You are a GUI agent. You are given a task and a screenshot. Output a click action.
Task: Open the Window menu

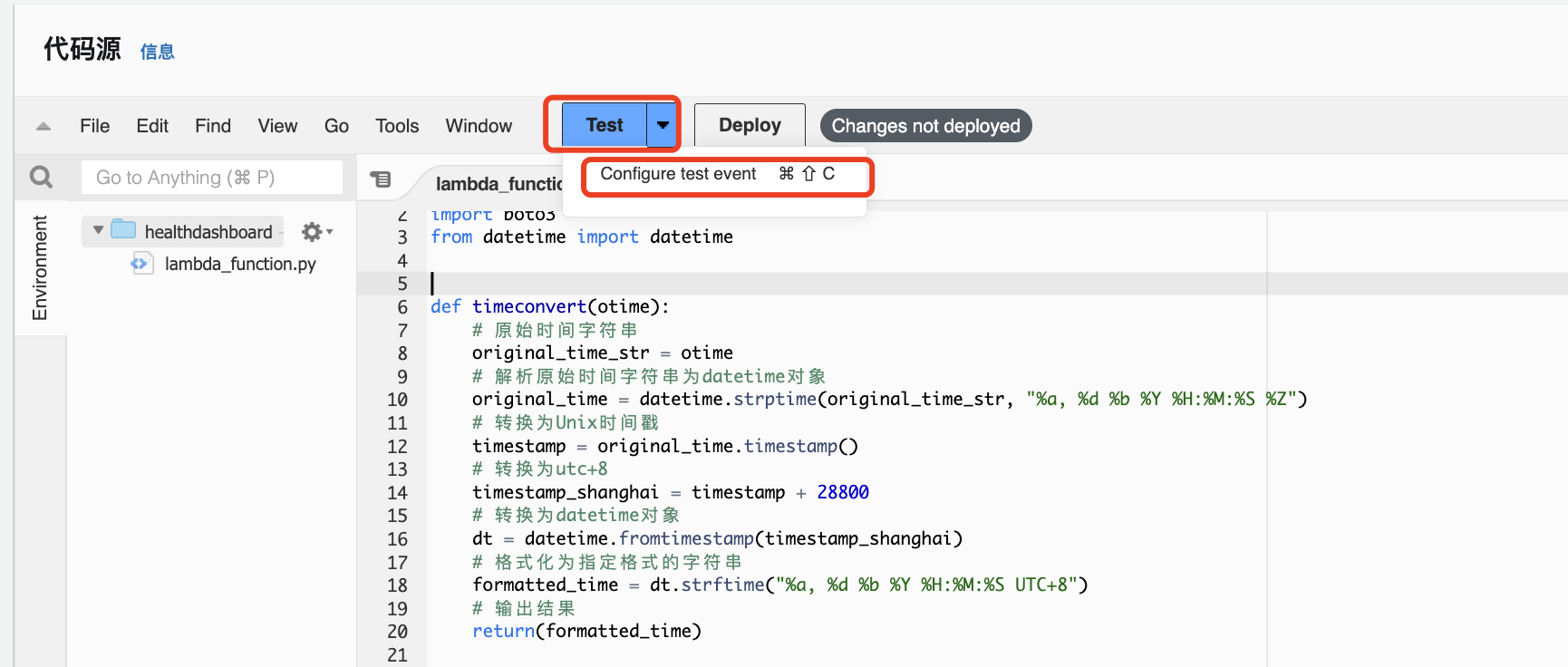(x=479, y=126)
